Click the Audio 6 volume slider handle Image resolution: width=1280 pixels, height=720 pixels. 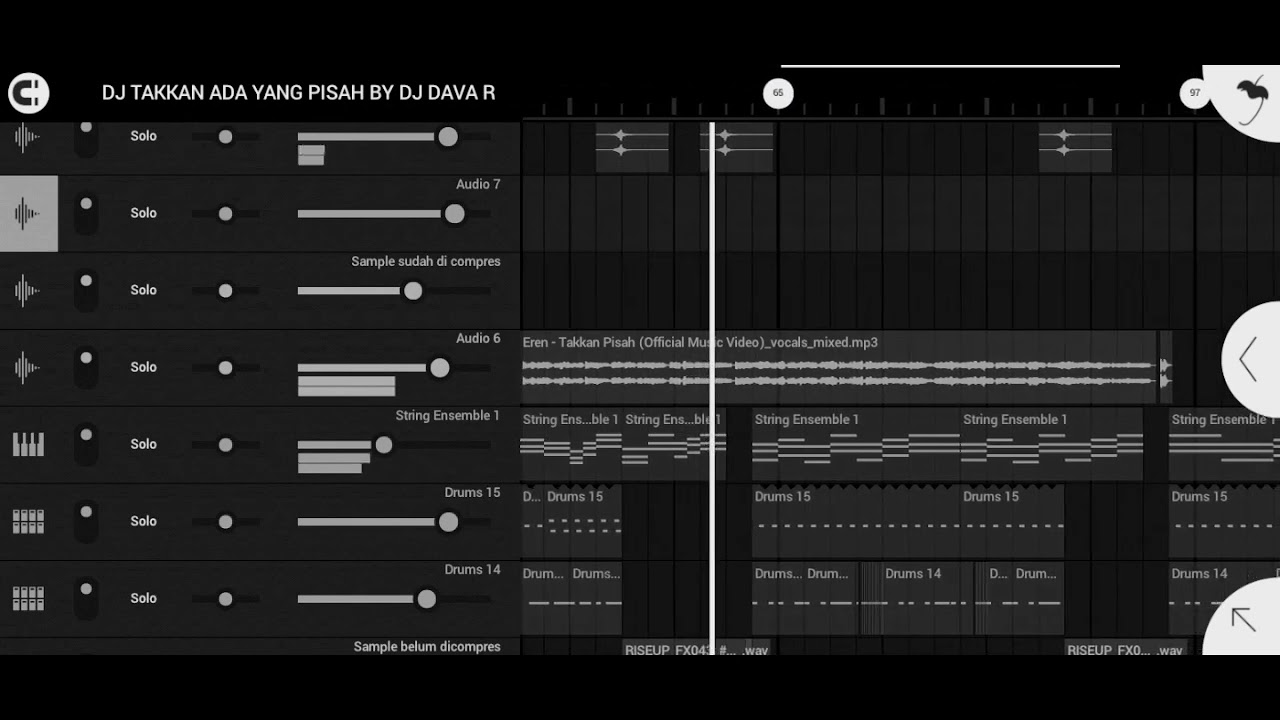[x=440, y=368]
